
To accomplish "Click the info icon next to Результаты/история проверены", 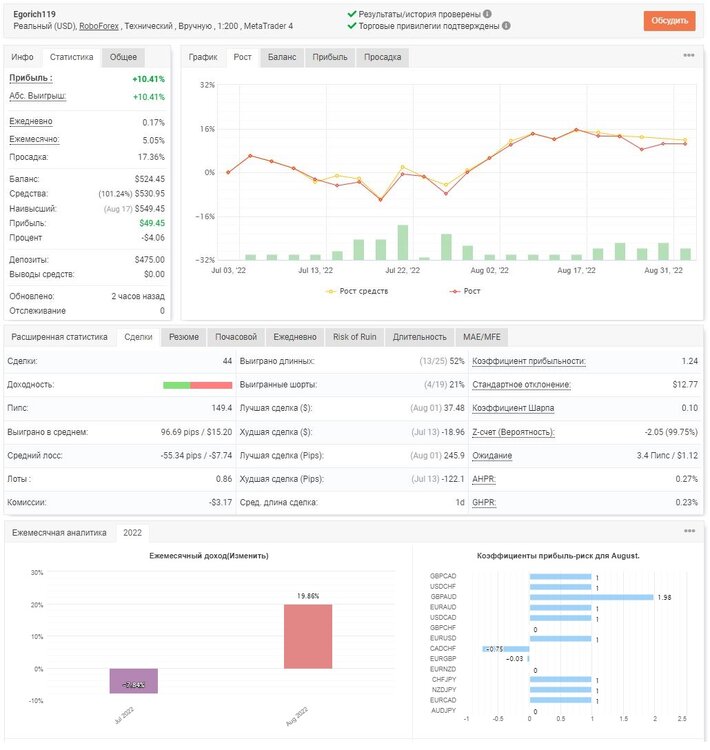I will 487,14.
